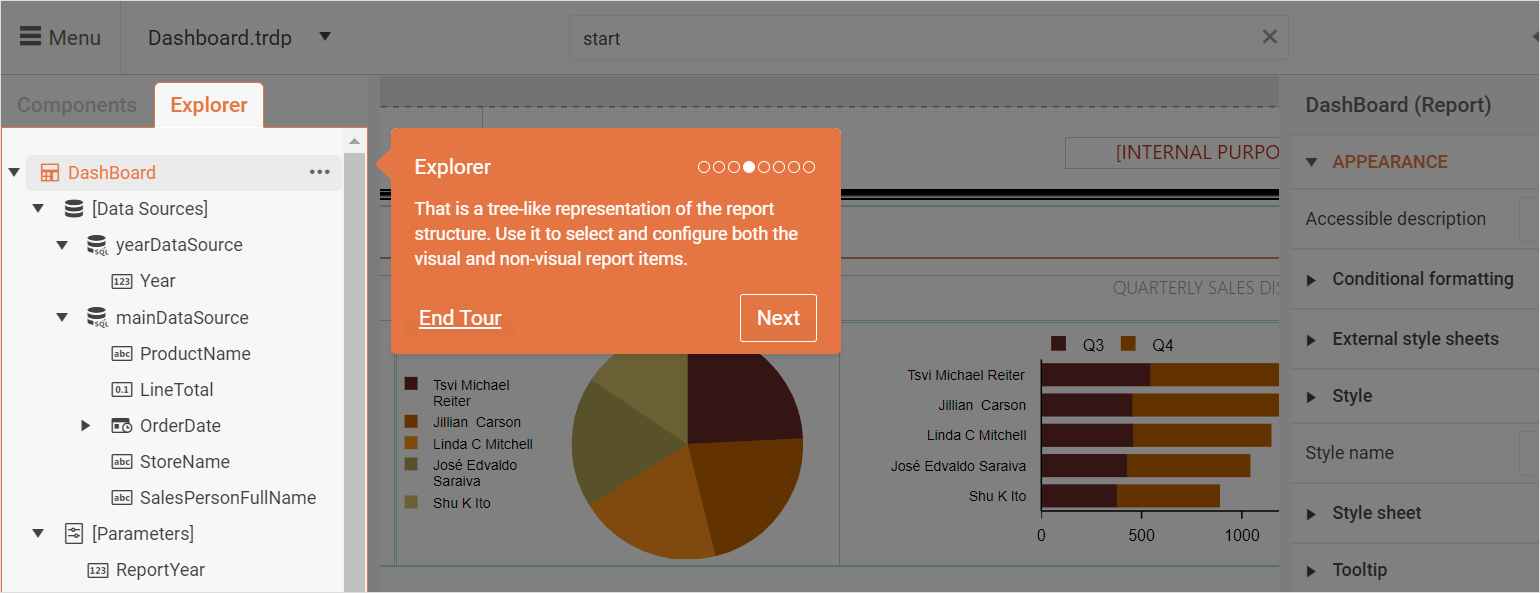
Task: Click the [Parameters] sliders icon
Action: click(x=74, y=534)
